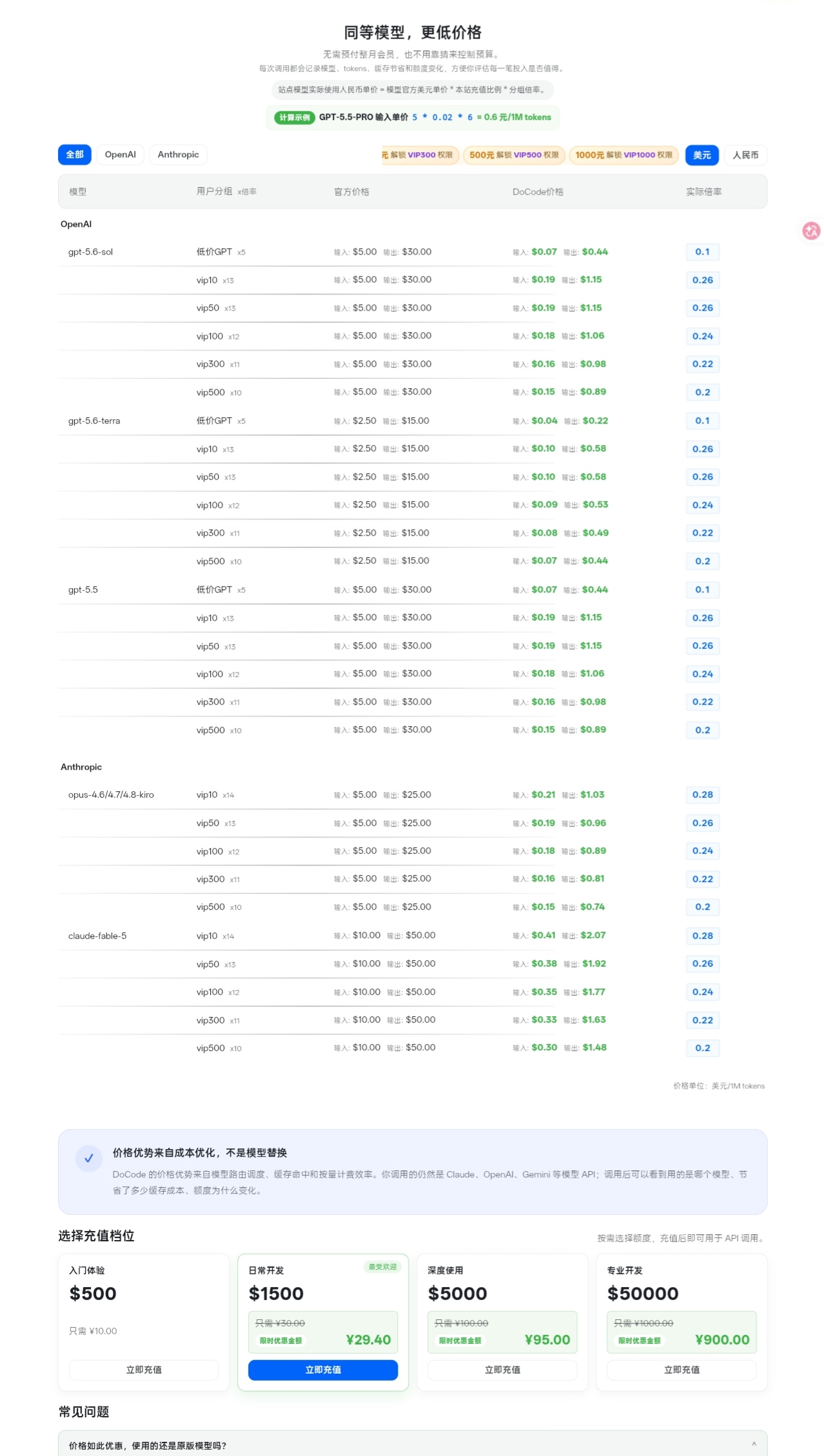Click the ¥29.40 discounted amount
This screenshot has width=824, height=1456.
coord(368,1340)
